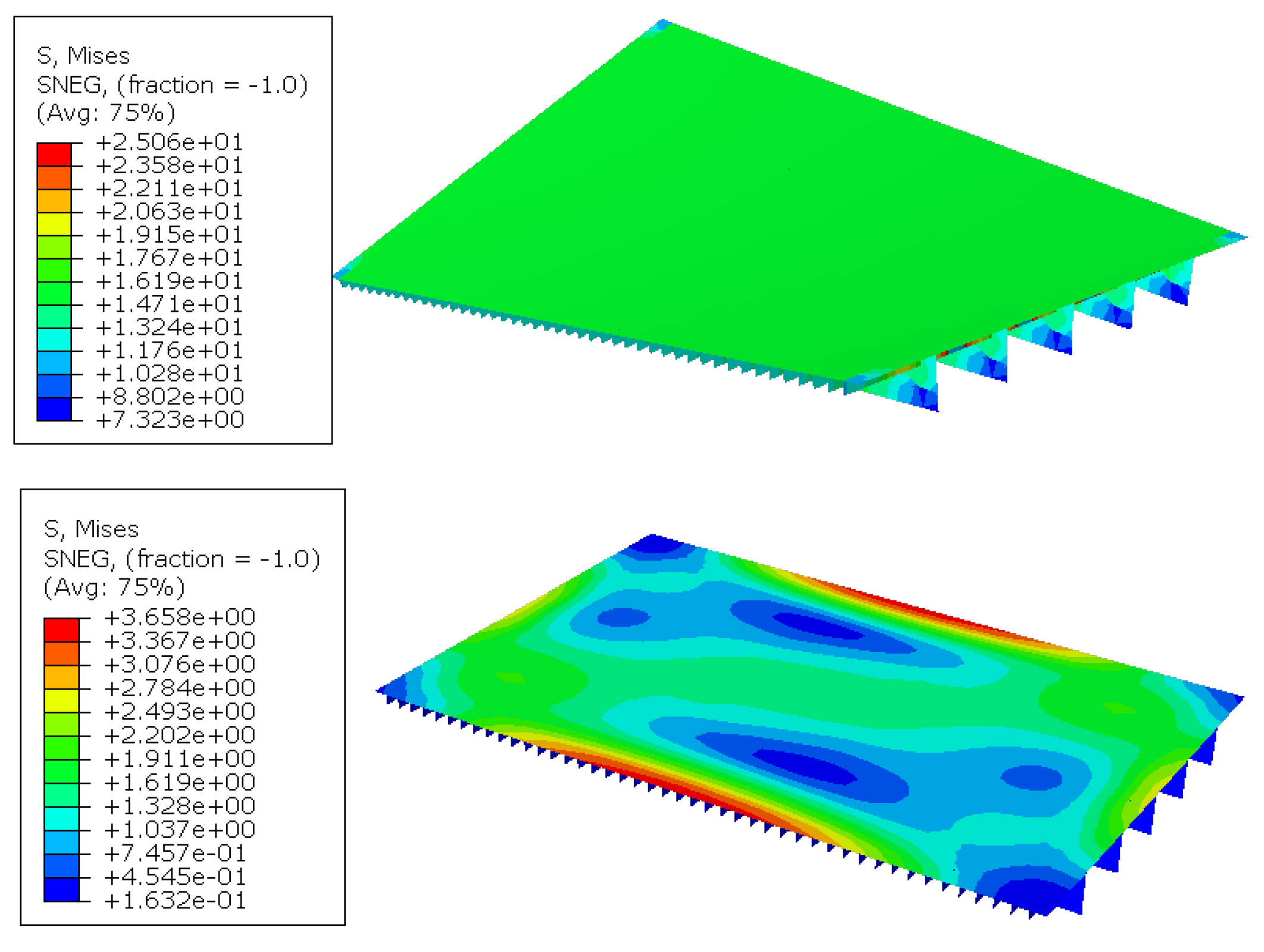Click the yellow swatch near +2.493e+00
Screen dimensions: 1264x952
click(61, 701)
